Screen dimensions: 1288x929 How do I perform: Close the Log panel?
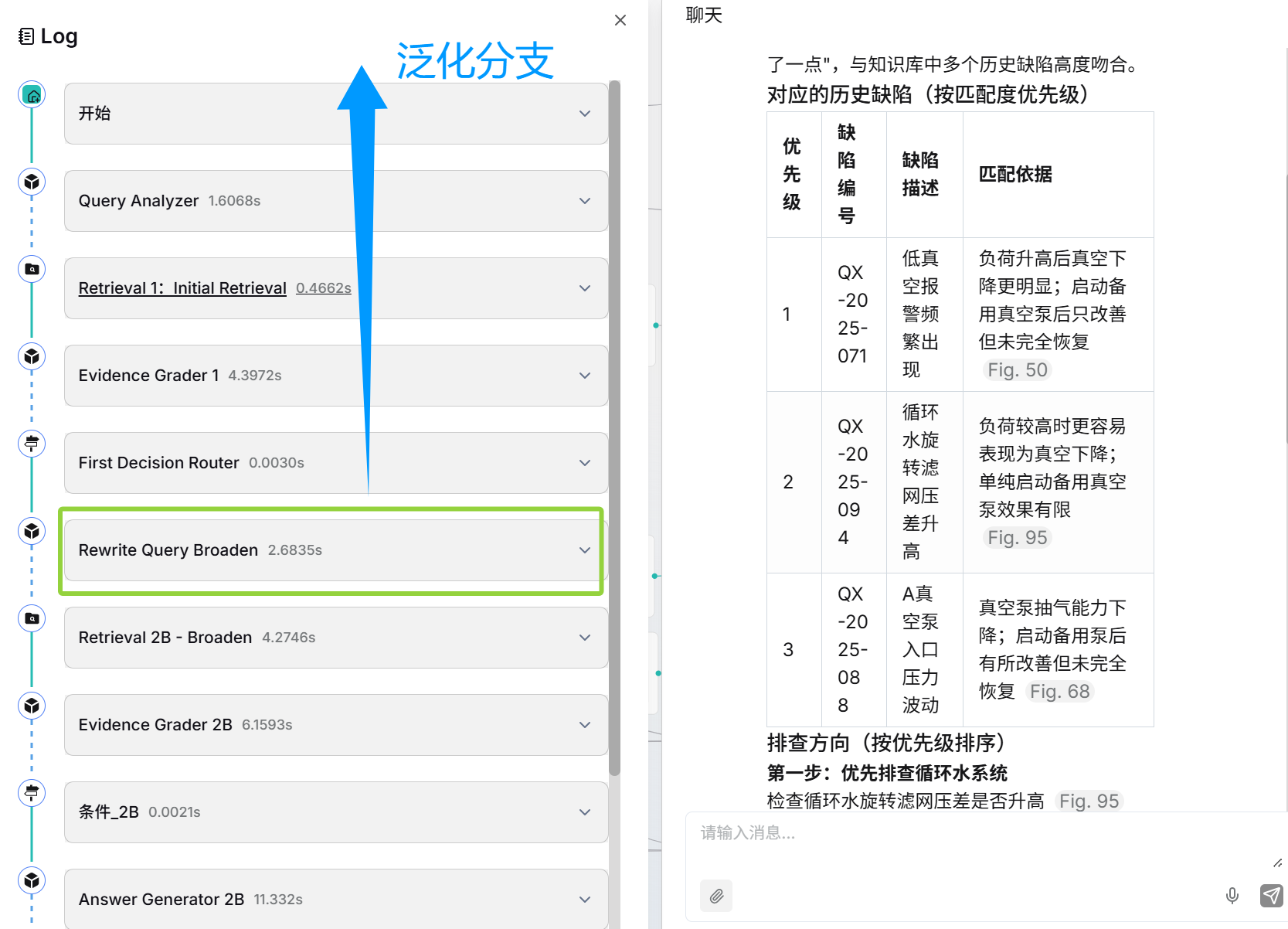pos(620,20)
